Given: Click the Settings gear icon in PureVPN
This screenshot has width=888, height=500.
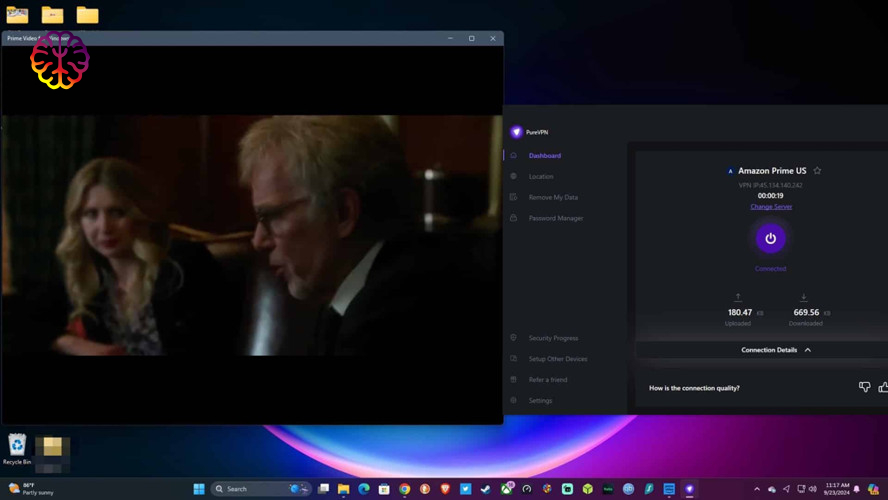Looking at the screenshot, I should 514,400.
